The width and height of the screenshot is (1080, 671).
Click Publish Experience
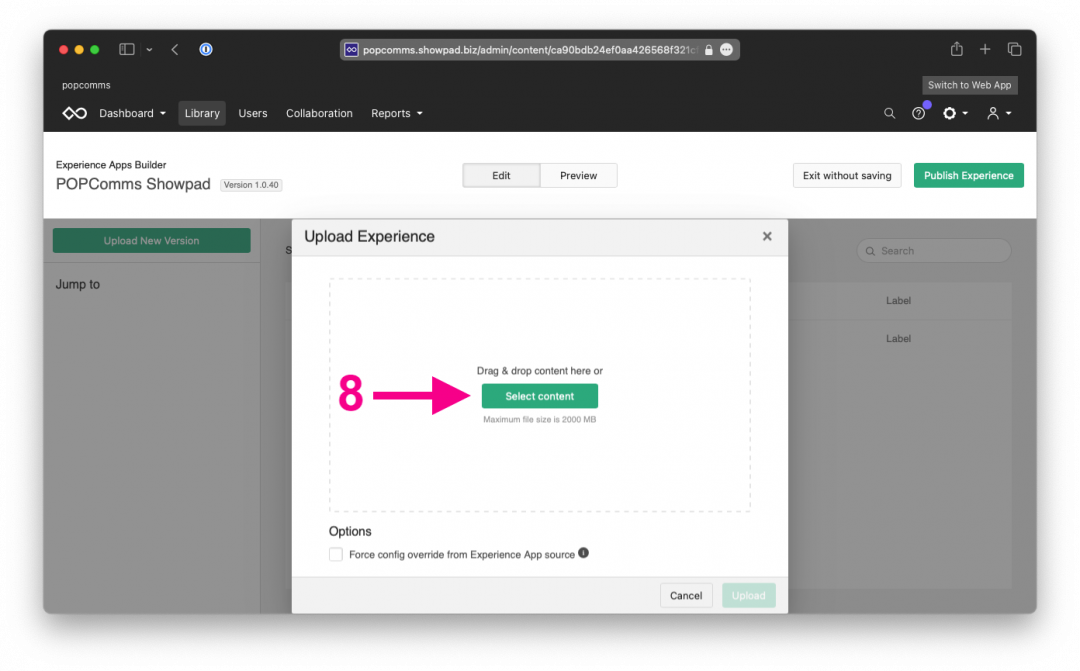coord(968,175)
